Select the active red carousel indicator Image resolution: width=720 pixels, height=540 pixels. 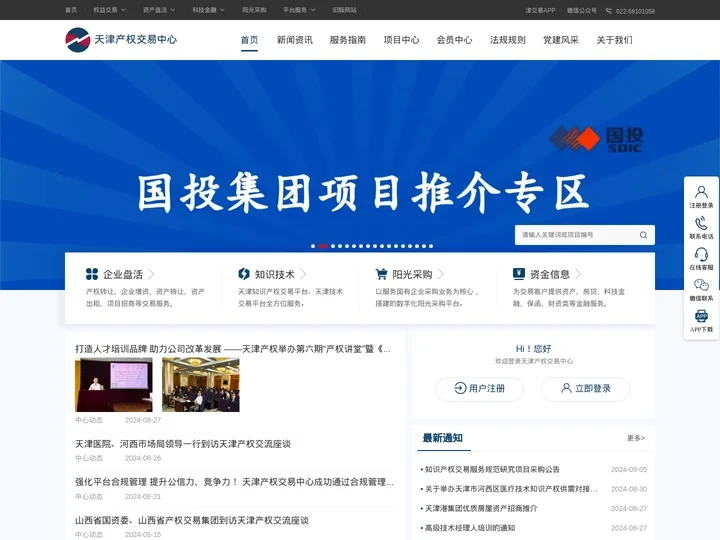point(323,246)
